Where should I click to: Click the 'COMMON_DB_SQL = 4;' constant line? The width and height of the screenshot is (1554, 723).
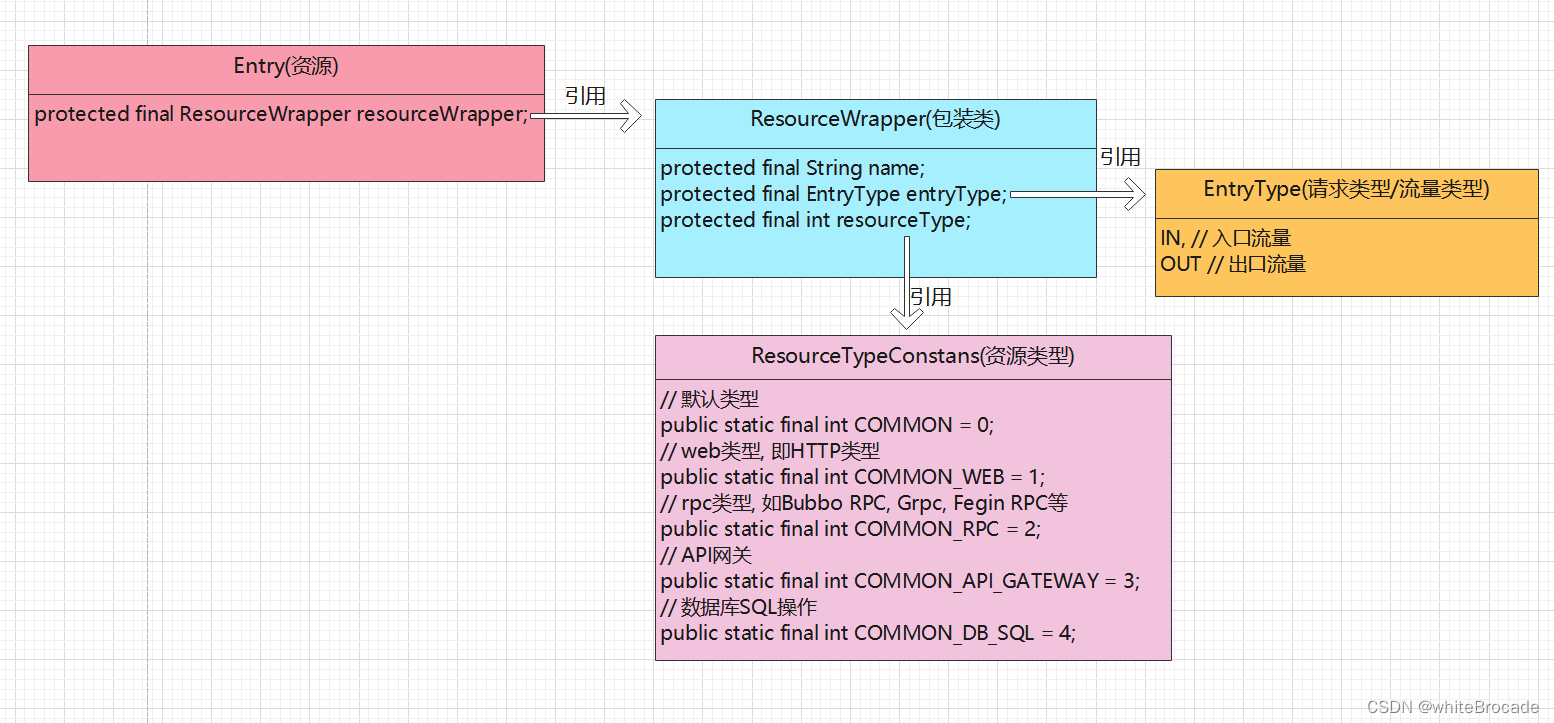(868, 633)
